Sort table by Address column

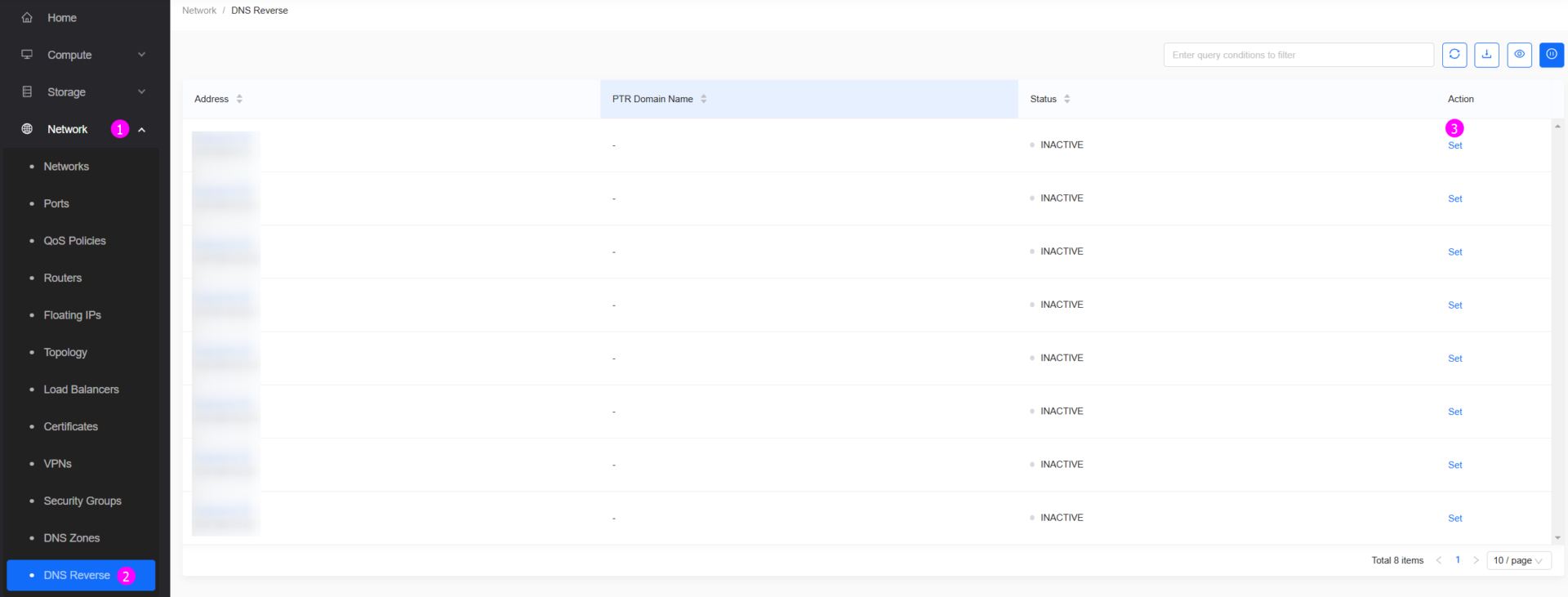click(239, 99)
